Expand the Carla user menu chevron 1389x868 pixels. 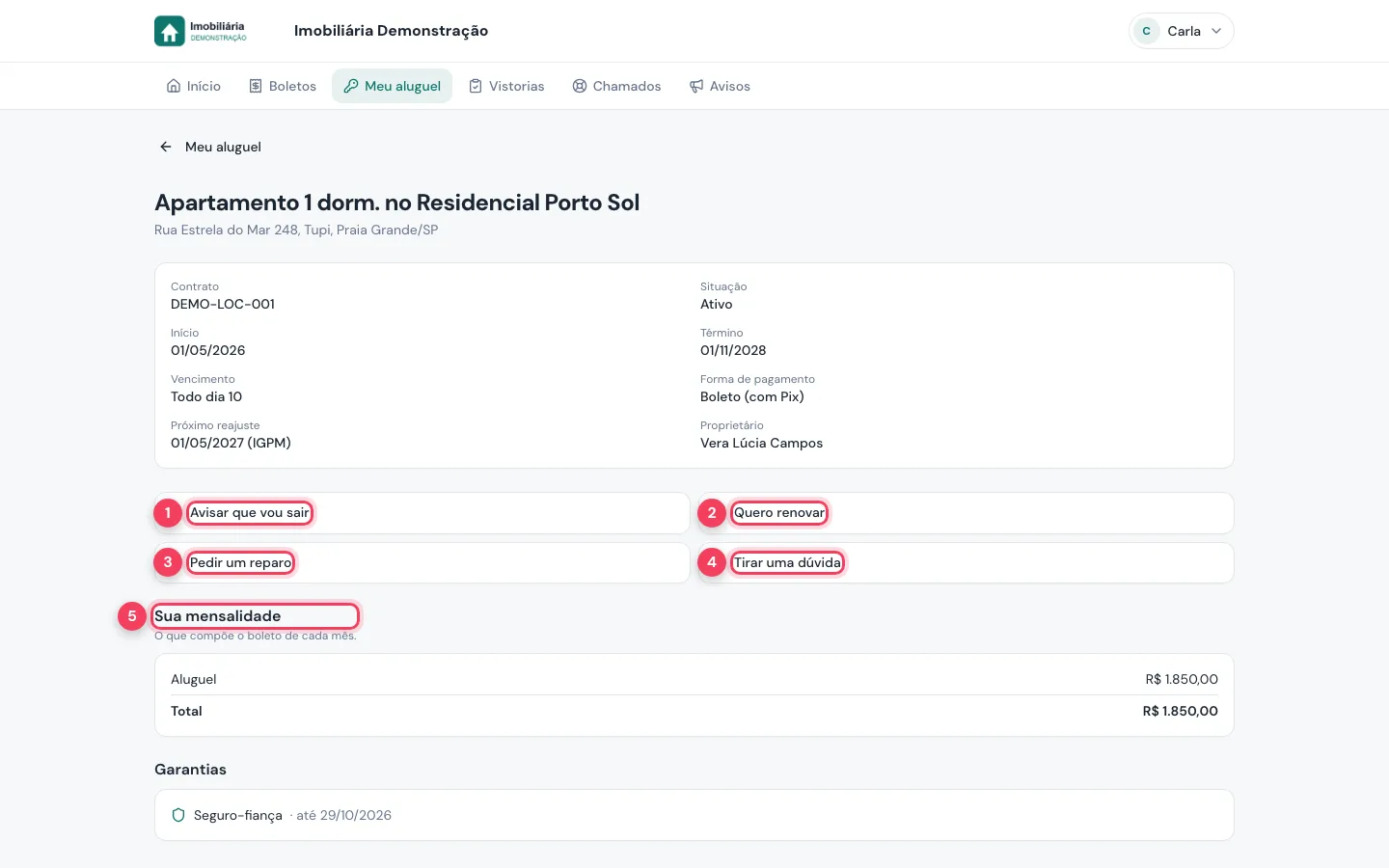tap(1216, 31)
